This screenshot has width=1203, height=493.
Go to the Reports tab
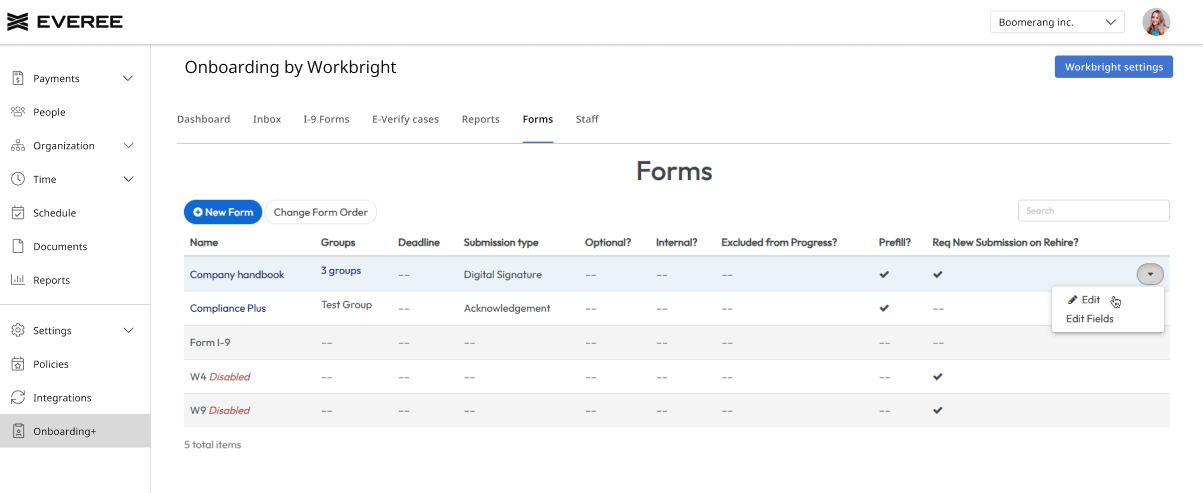click(481, 119)
